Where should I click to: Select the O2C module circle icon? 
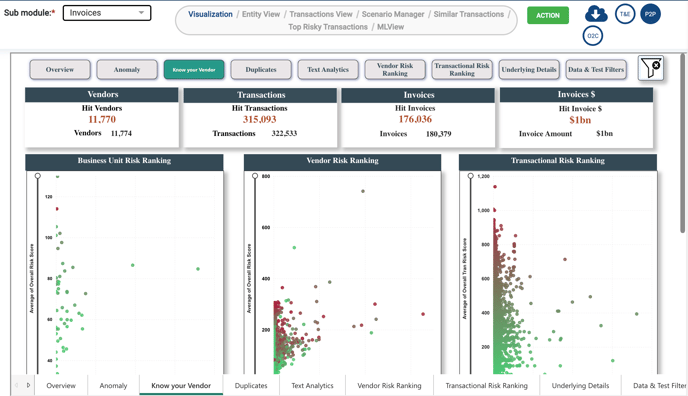(593, 36)
